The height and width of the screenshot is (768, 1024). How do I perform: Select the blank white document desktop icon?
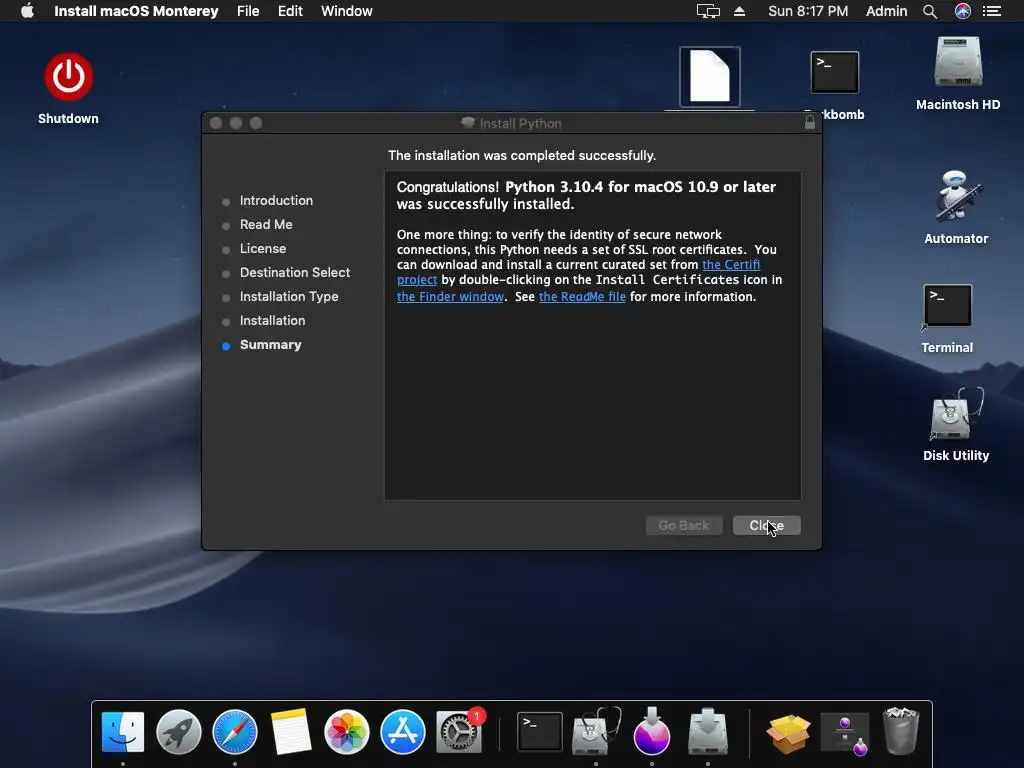click(710, 76)
